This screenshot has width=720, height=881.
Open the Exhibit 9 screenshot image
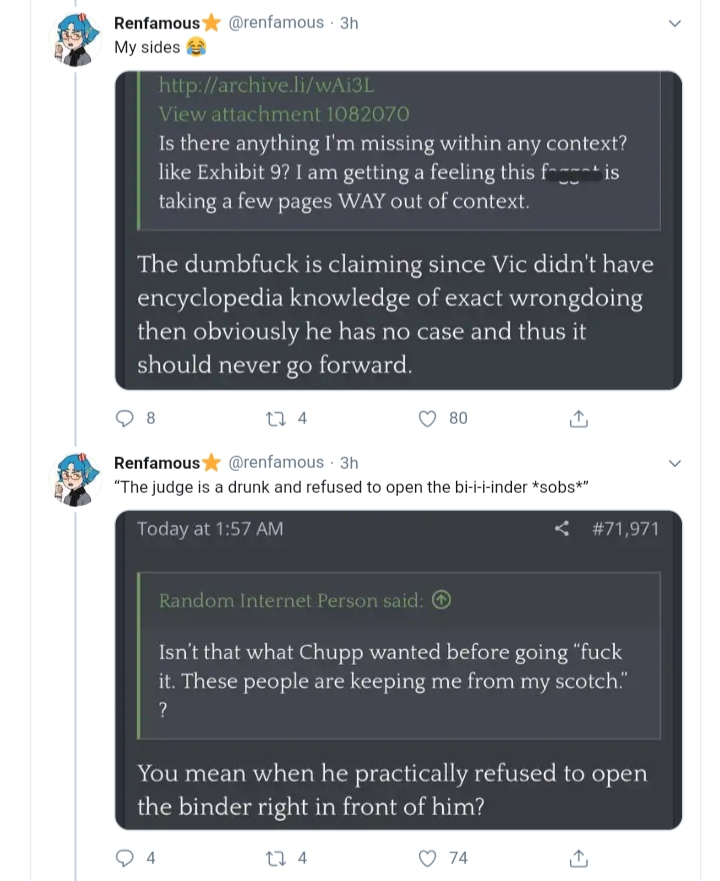point(399,230)
